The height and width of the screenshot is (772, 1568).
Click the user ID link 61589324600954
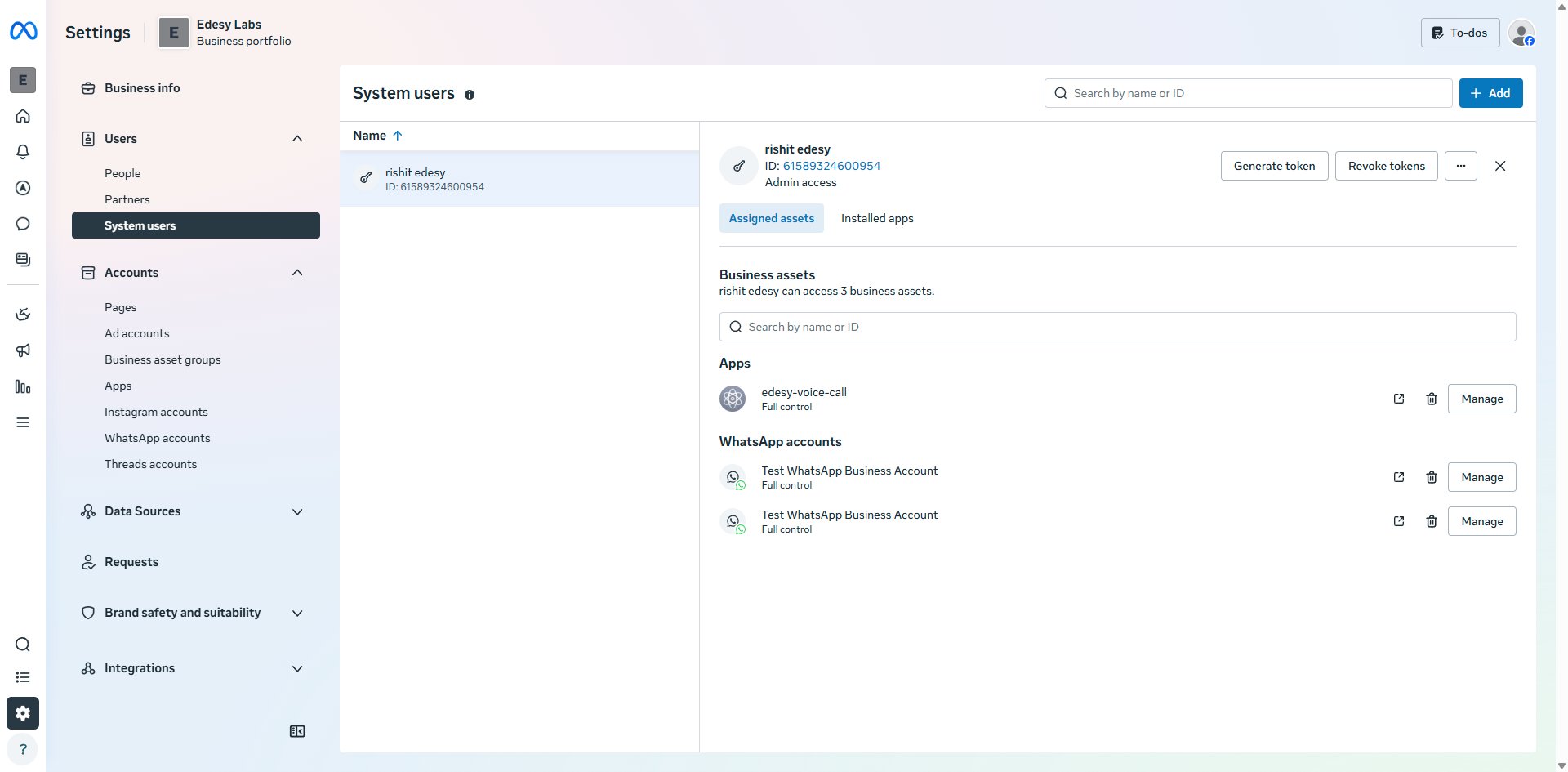coord(831,166)
